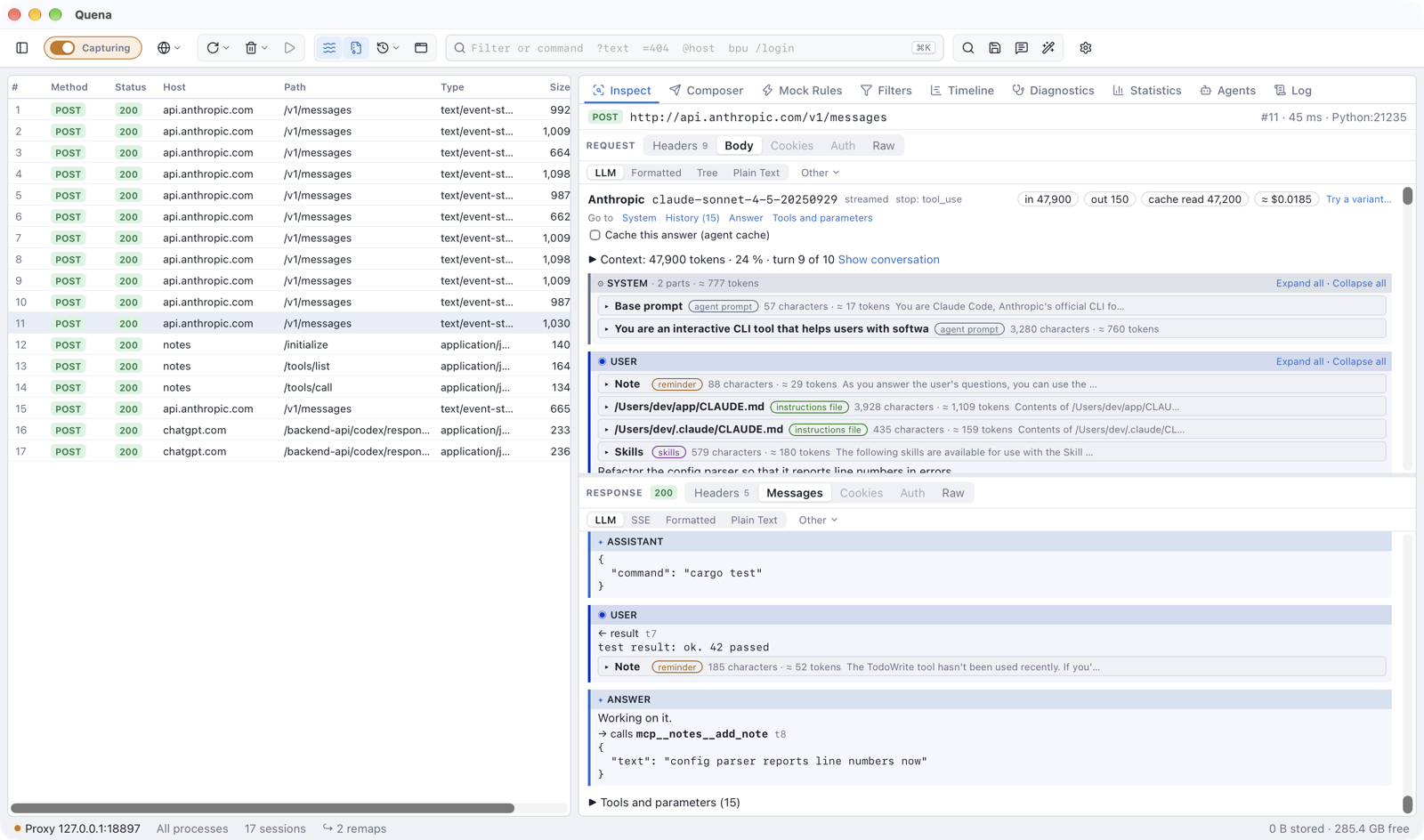Expand the Base prompt section
The height and width of the screenshot is (840, 1424).
607,306
